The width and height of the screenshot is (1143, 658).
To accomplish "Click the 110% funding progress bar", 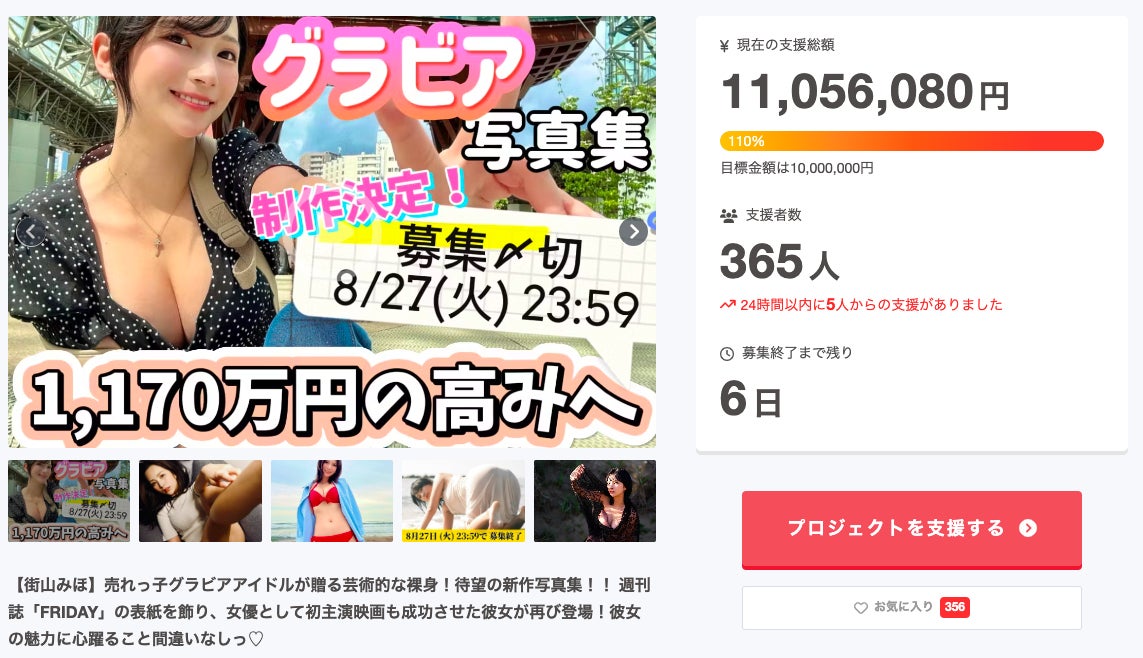I will pyautogui.click(x=912, y=141).
